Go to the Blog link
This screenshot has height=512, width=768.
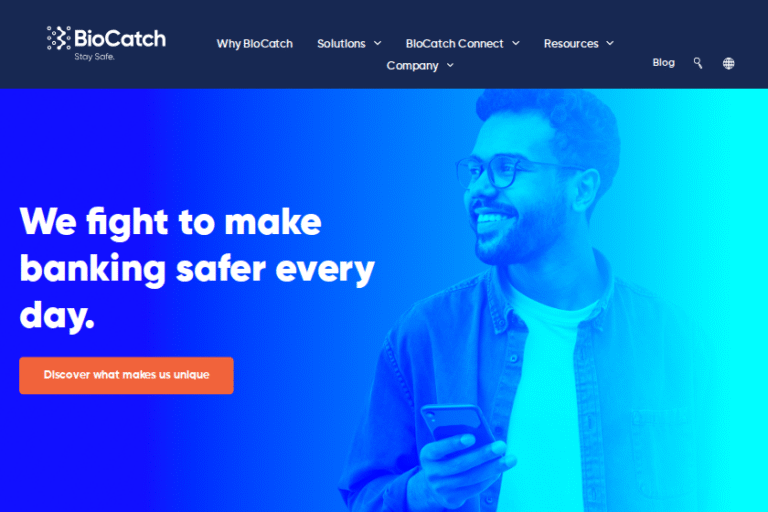coord(664,63)
